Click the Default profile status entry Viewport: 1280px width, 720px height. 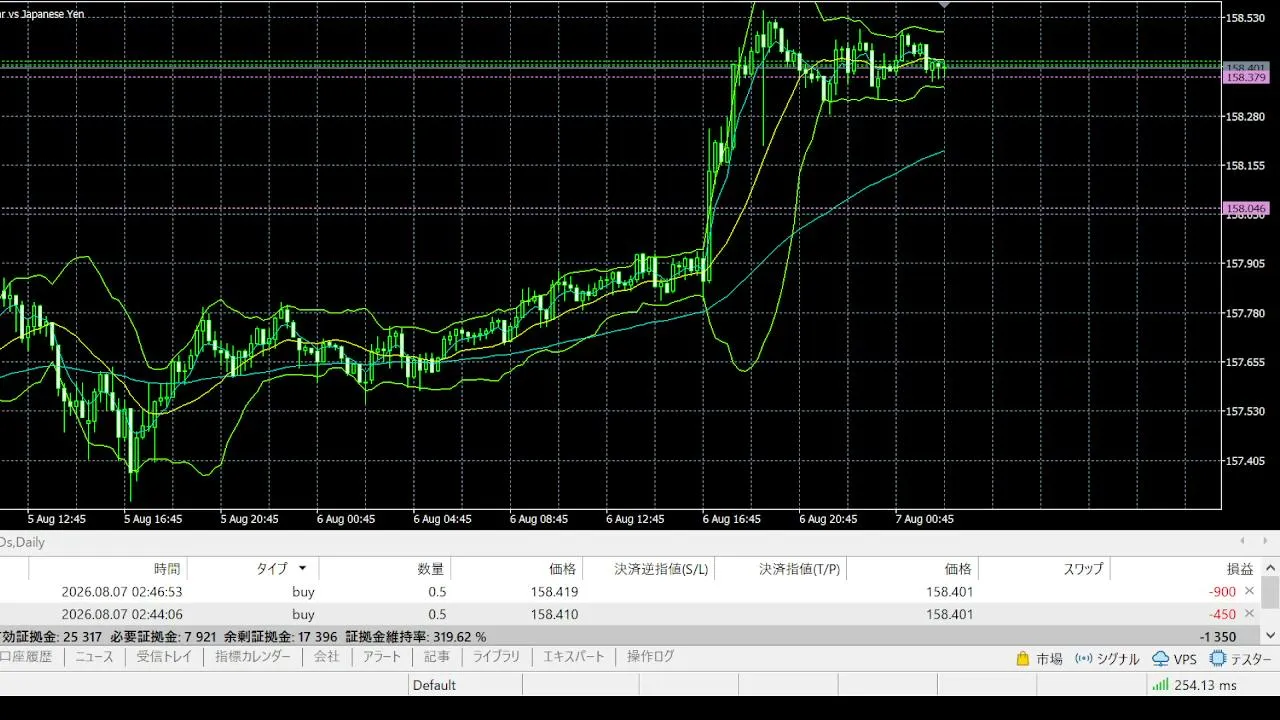point(434,685)
